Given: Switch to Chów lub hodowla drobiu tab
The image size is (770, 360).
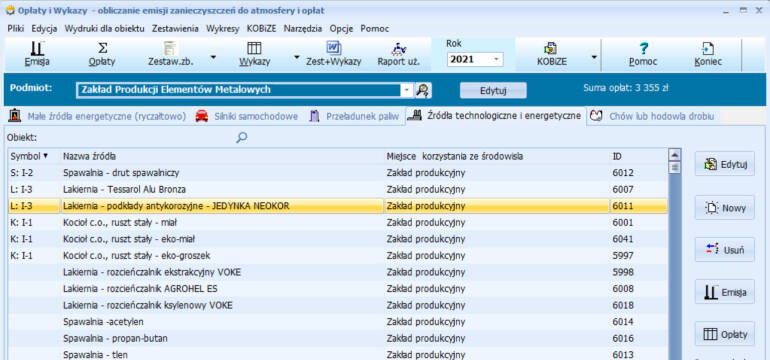Looking at the screenshot, I should (x=652, y=116).
